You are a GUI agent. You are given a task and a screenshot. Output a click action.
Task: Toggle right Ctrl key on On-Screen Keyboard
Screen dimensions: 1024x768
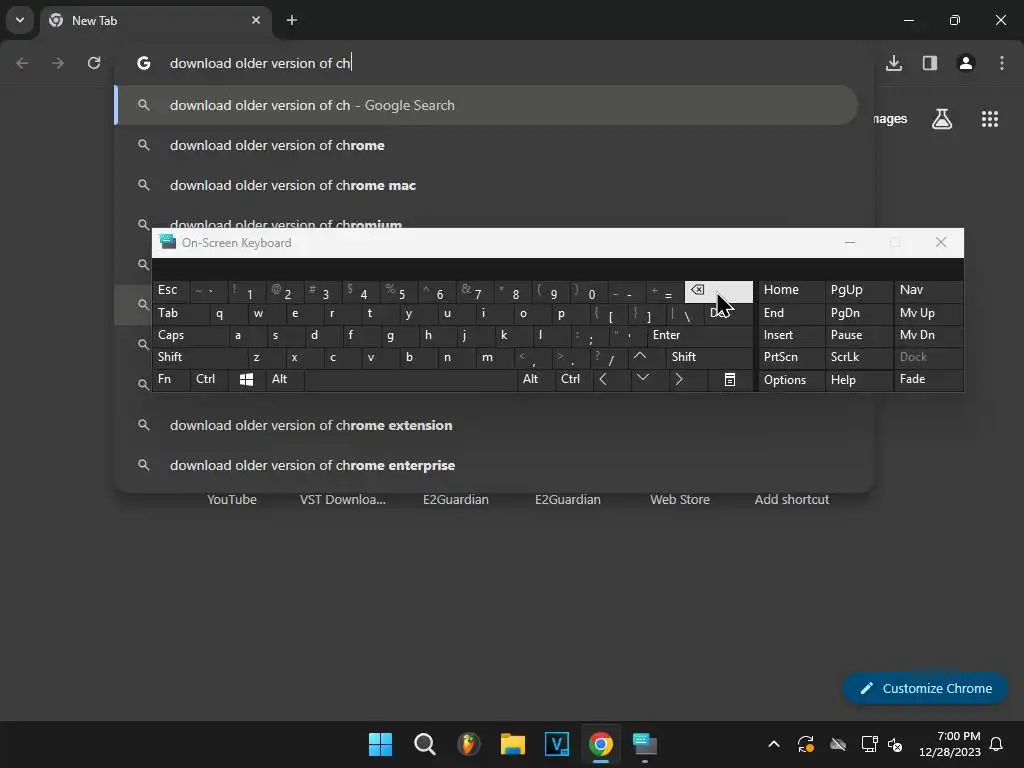point(573,379)
